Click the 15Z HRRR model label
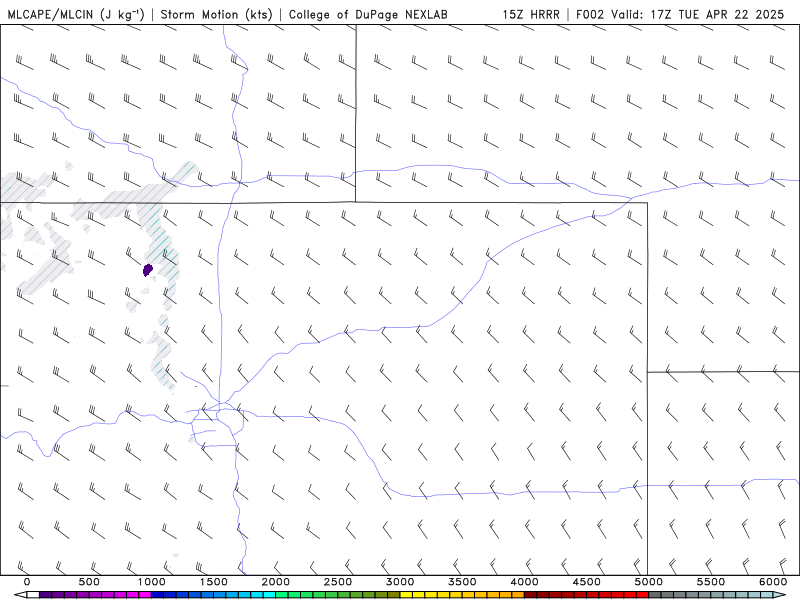The image size is (800, 600). (531, 14)
